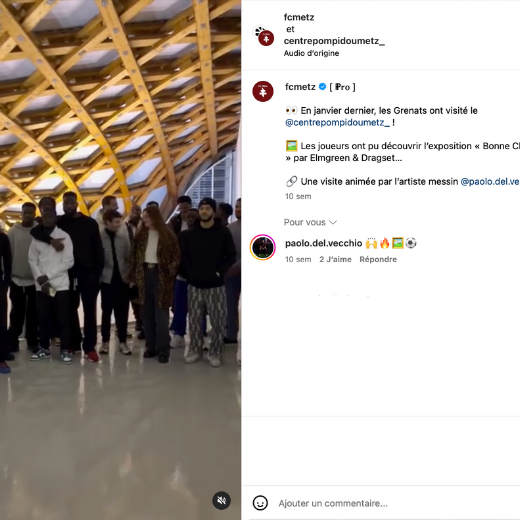The width and height of the screenshot is (520, 520).
Task: Open the centrepompidoumetz_ collaborator profile
Action: [x=334, y=41]
